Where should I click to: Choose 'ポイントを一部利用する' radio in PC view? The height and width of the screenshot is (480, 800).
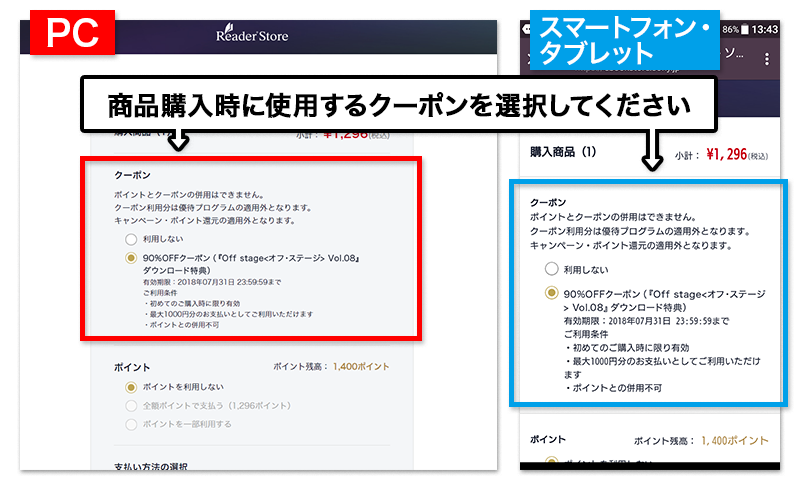131,424
